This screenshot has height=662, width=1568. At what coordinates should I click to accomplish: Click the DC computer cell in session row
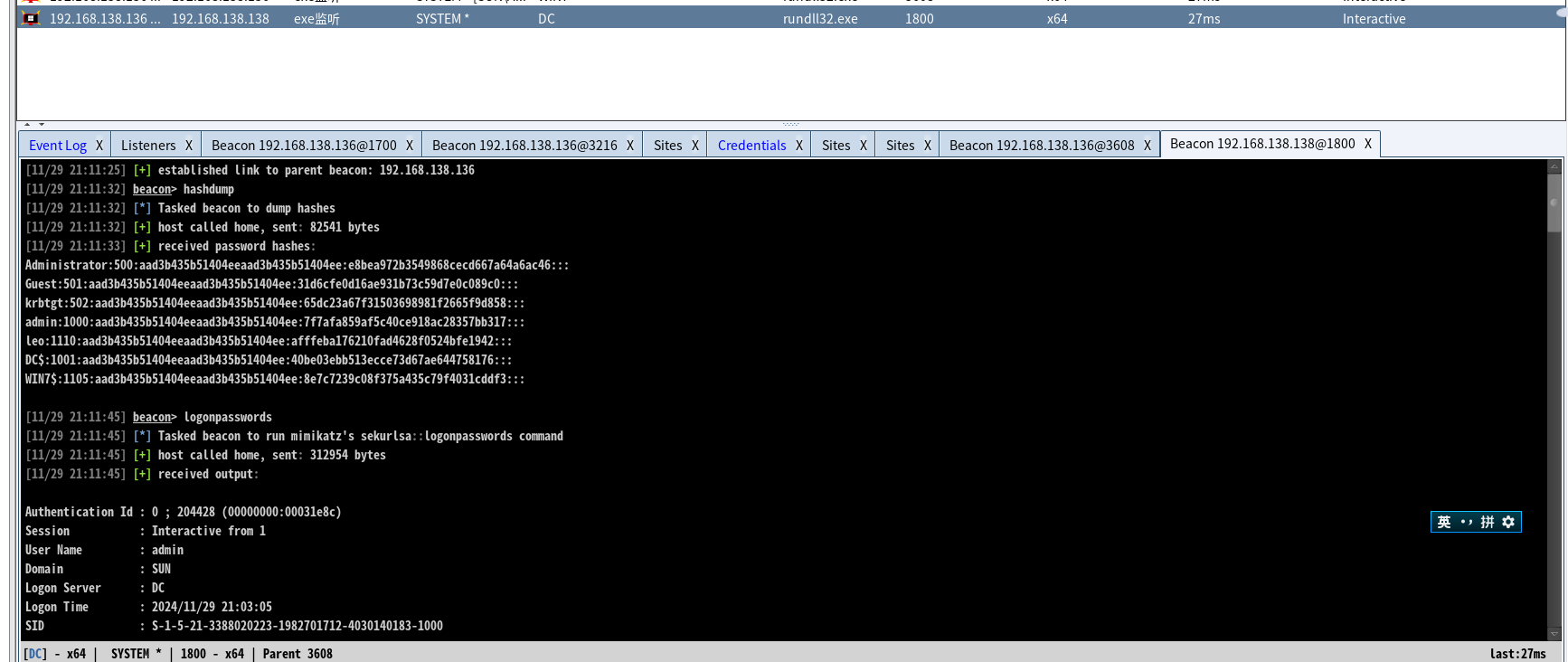click(546, 19)
